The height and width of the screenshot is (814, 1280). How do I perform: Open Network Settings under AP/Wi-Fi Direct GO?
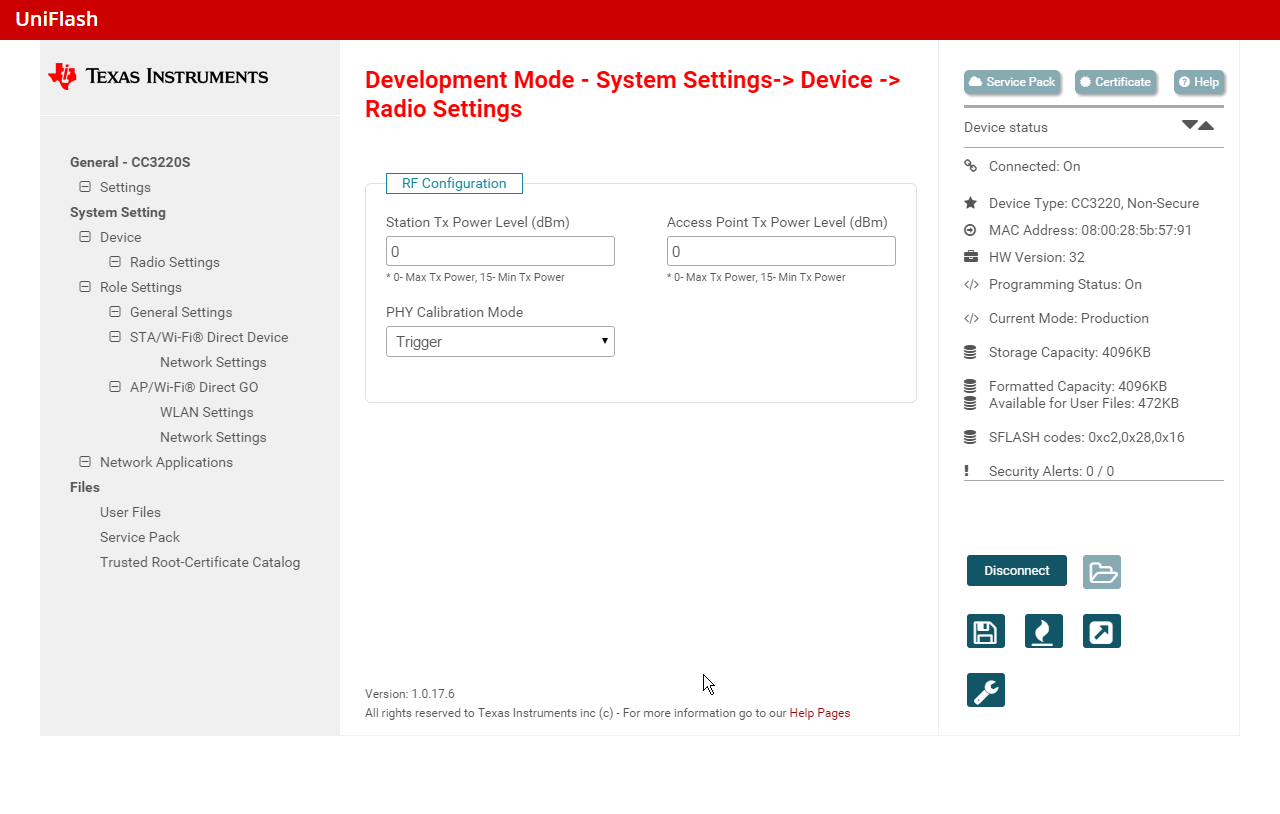[213, 437]
